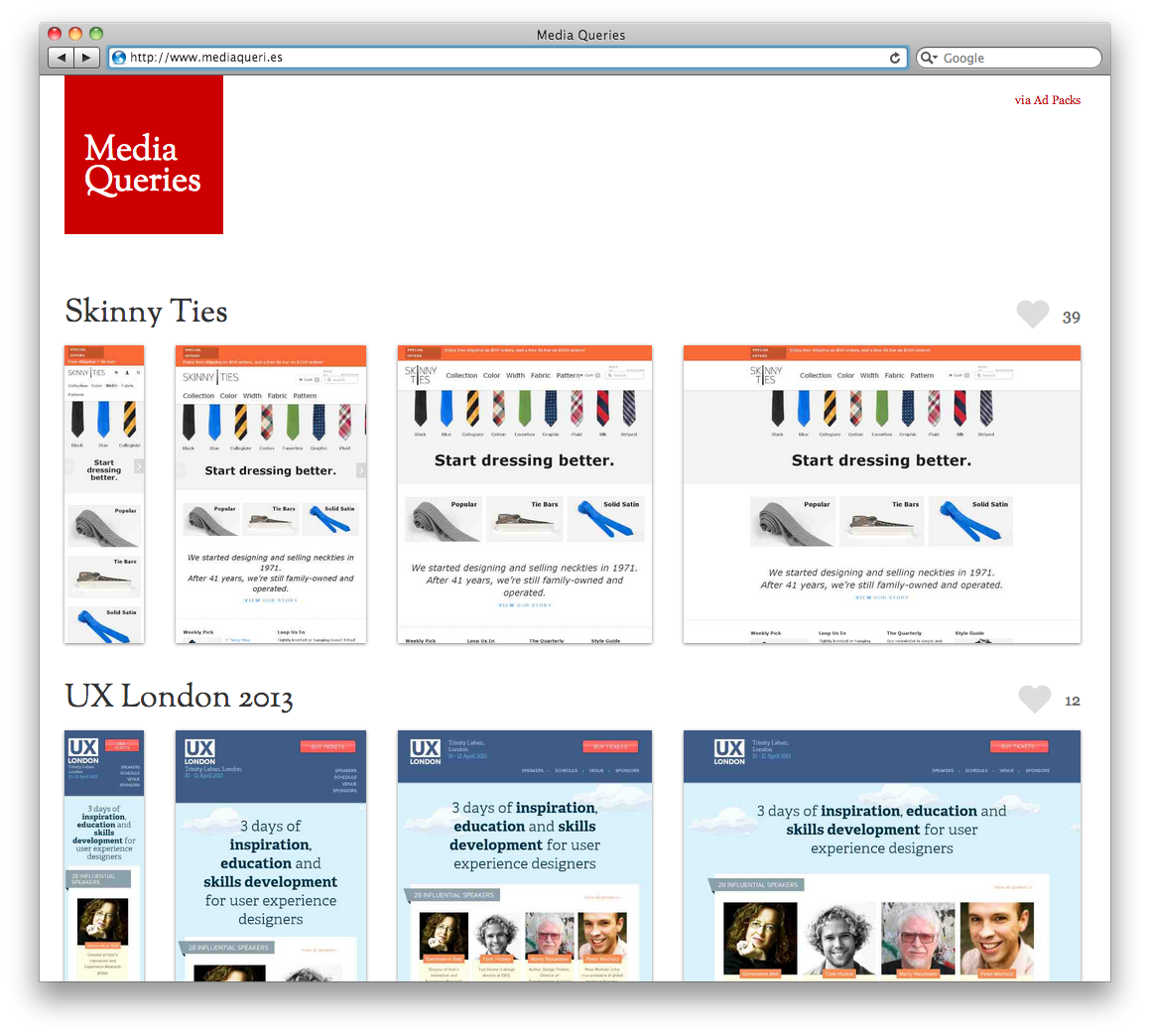Follow the via Ad Packs link
1150x1036 pixels.
[1048, 100]
